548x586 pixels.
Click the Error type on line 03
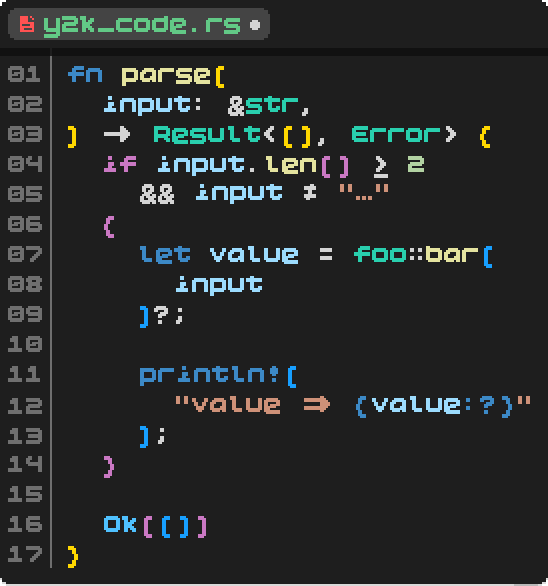coord(396,135)
